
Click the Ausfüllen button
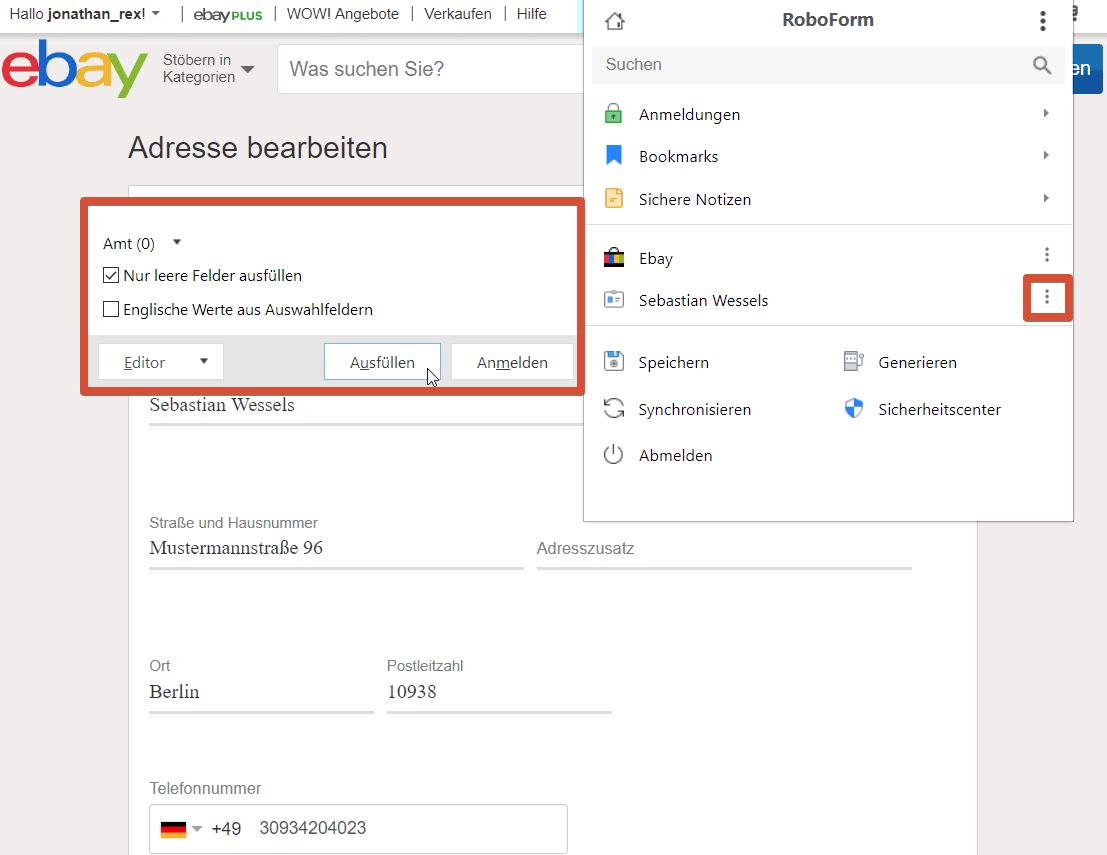(382, 362)
